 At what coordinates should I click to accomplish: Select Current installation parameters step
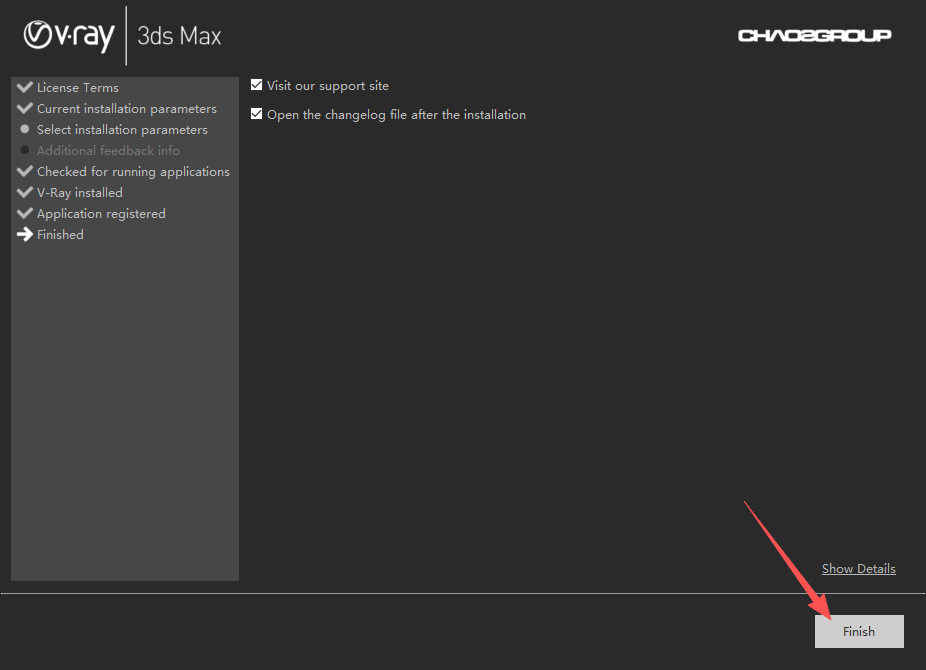coord(126,109)
